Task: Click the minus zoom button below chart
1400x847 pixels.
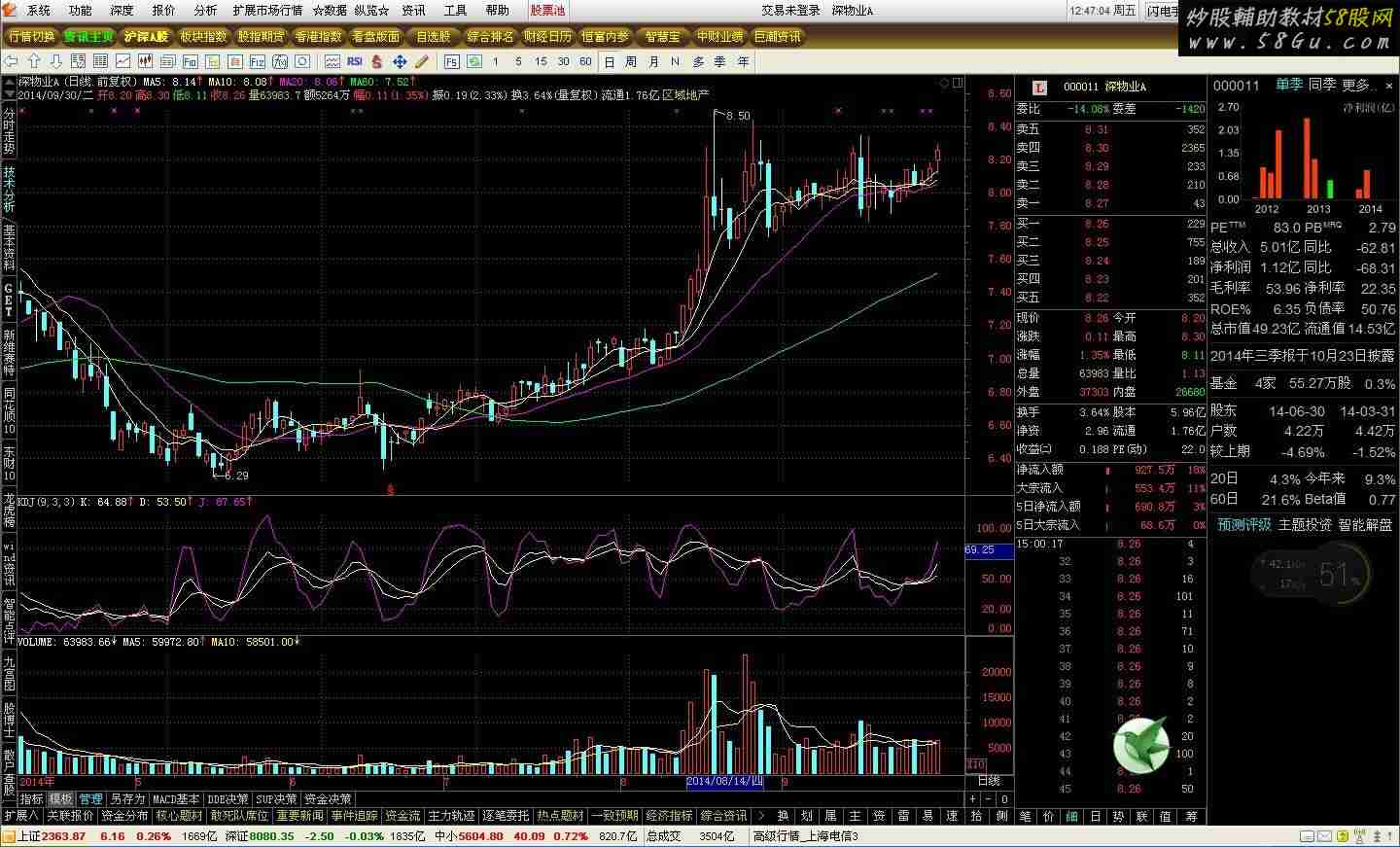Action: pyautogui.click(x=991, y=798)
